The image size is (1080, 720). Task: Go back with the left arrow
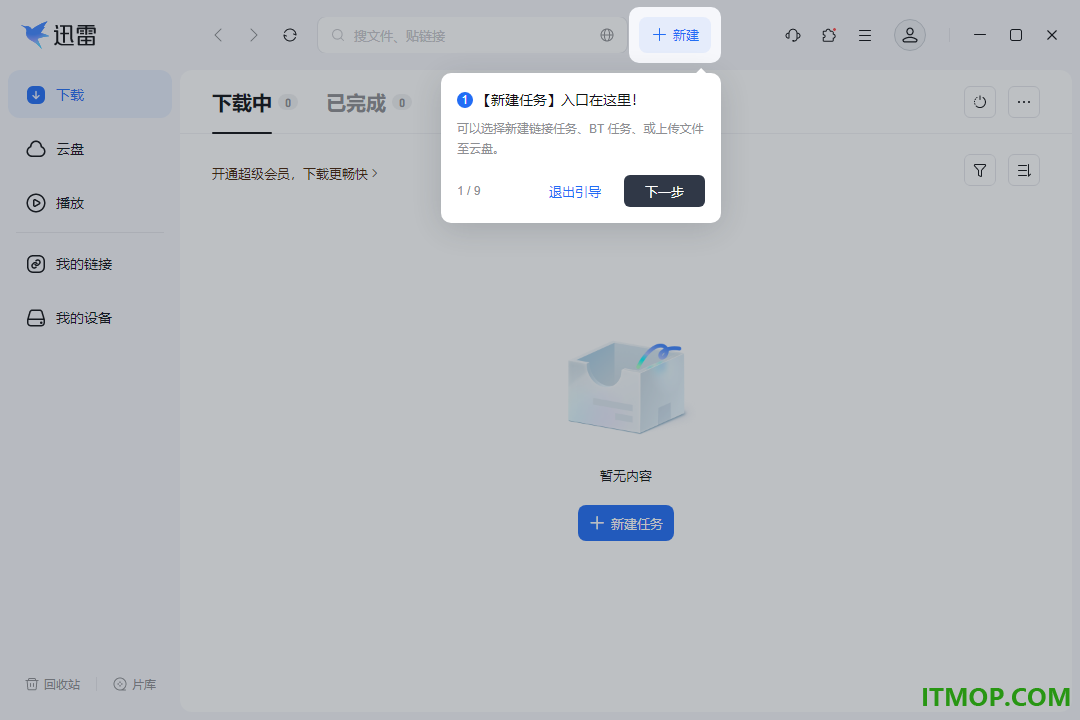218,35
